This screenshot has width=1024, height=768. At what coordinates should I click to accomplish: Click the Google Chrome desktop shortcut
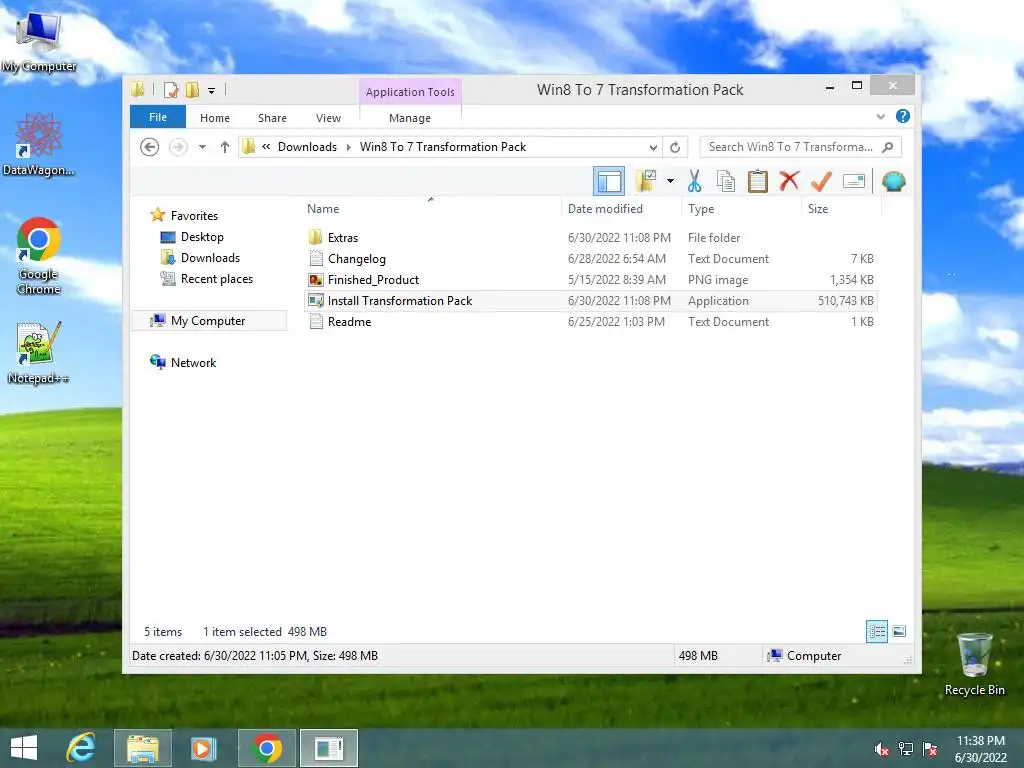pyautogui.click(x=39, y=256)
